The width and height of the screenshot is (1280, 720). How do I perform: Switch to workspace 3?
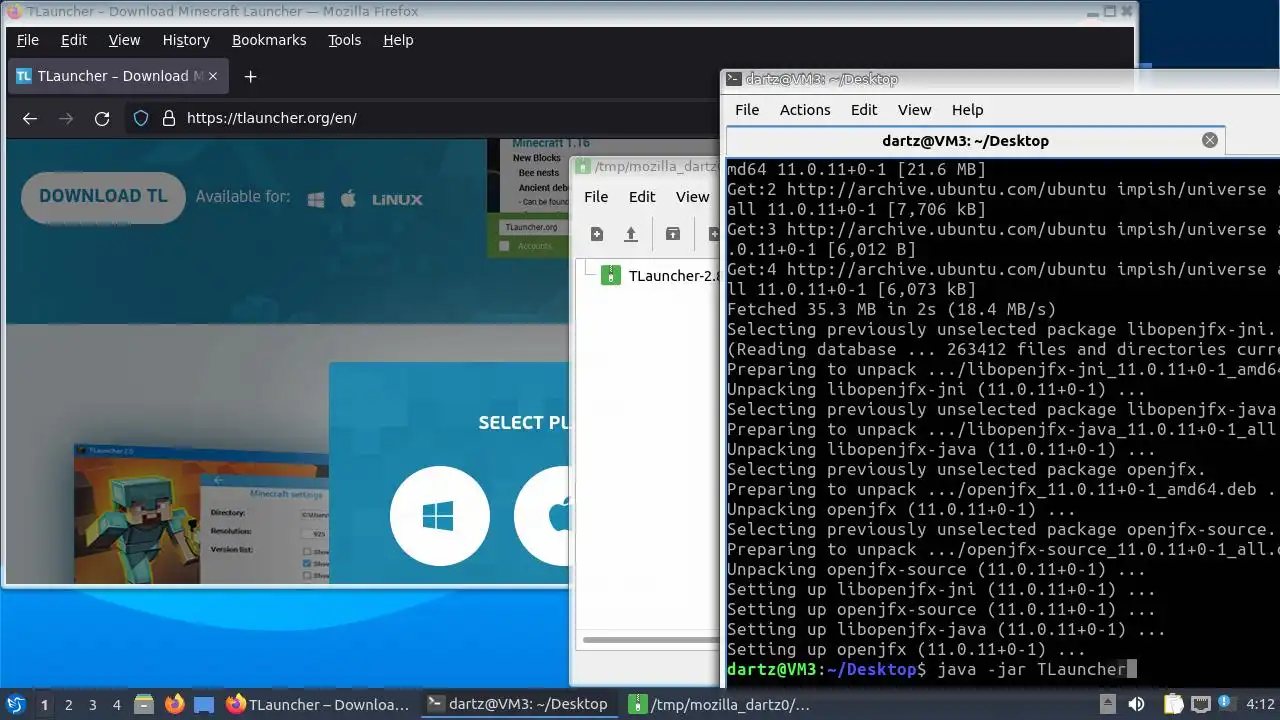click(x=92, y=705)
